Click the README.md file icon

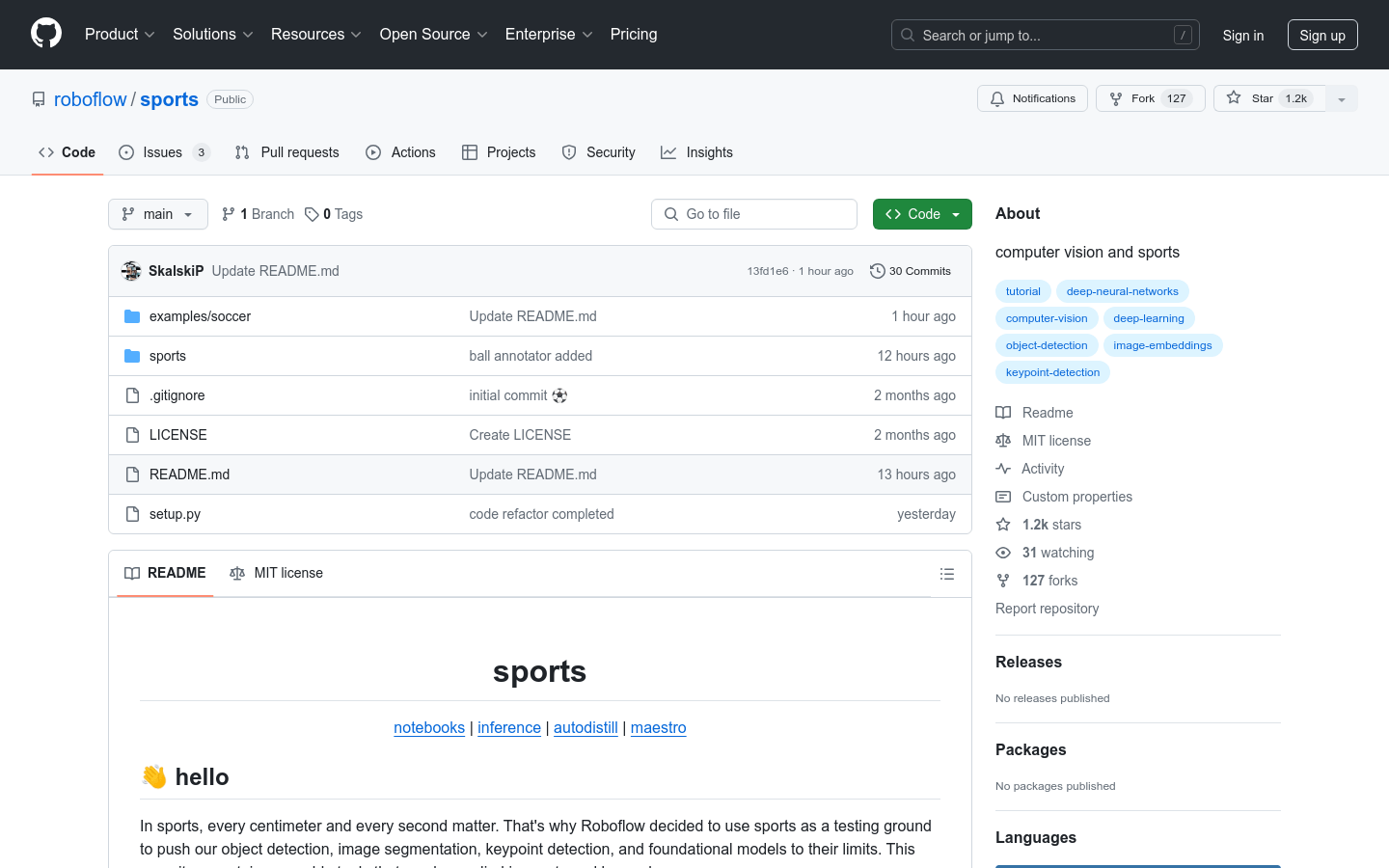point(132,475)
